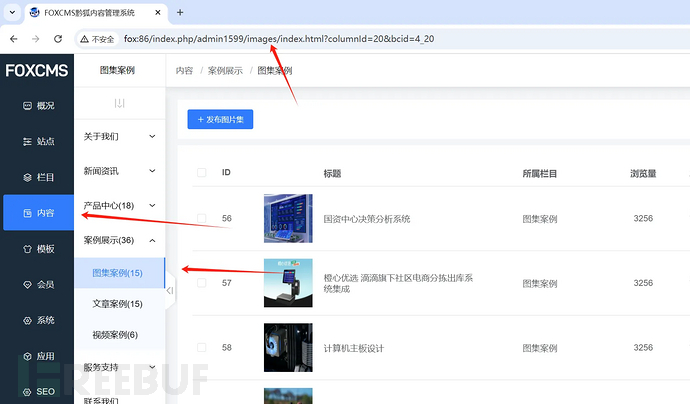Click the title 橙心优选 滴滴旗下社区电商分拣出库系统集成
This screenshot has height=404, width=690.
(x=398, y=283)
